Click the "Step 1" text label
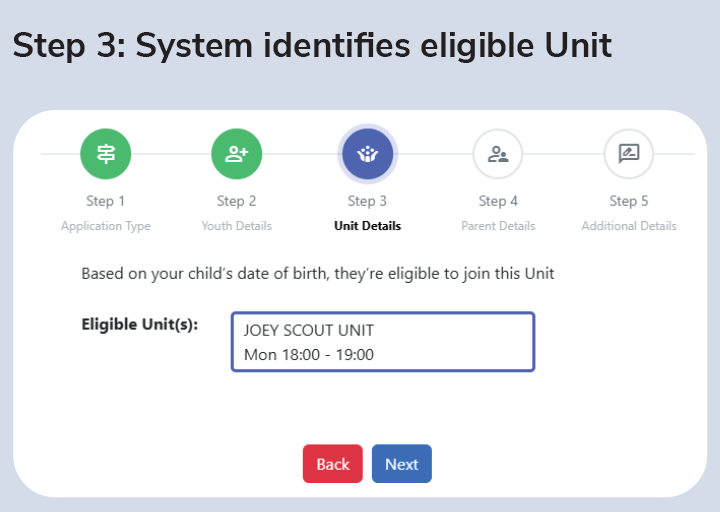The width and height of the screenshot is (720, 512). (106, 201)
